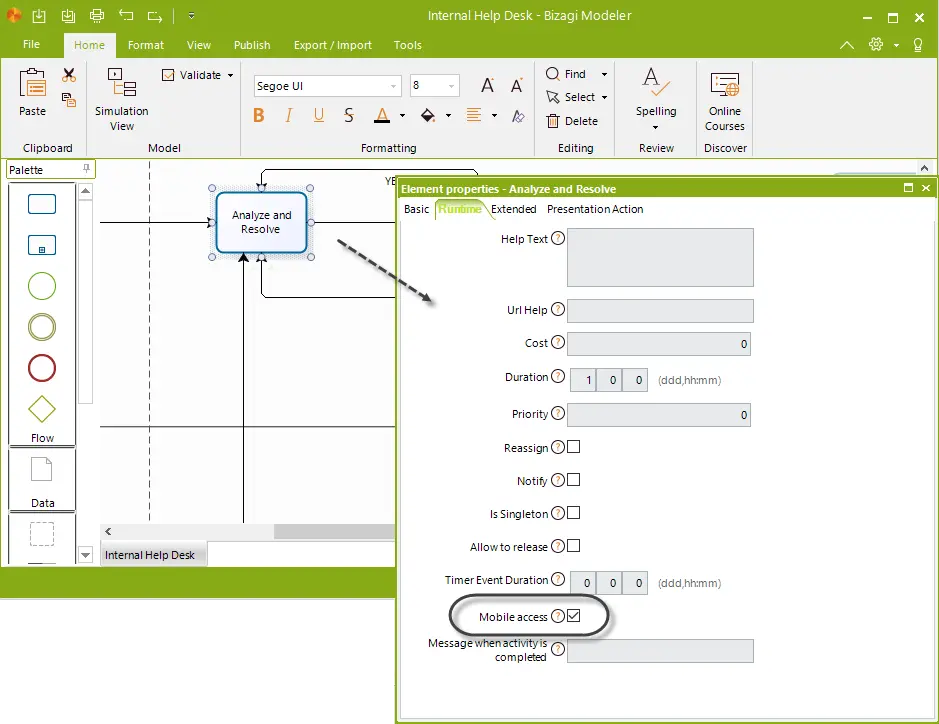Open Simulation View
Screen dimensions: 939x724
pyautogui.click(x=122, y=99)
